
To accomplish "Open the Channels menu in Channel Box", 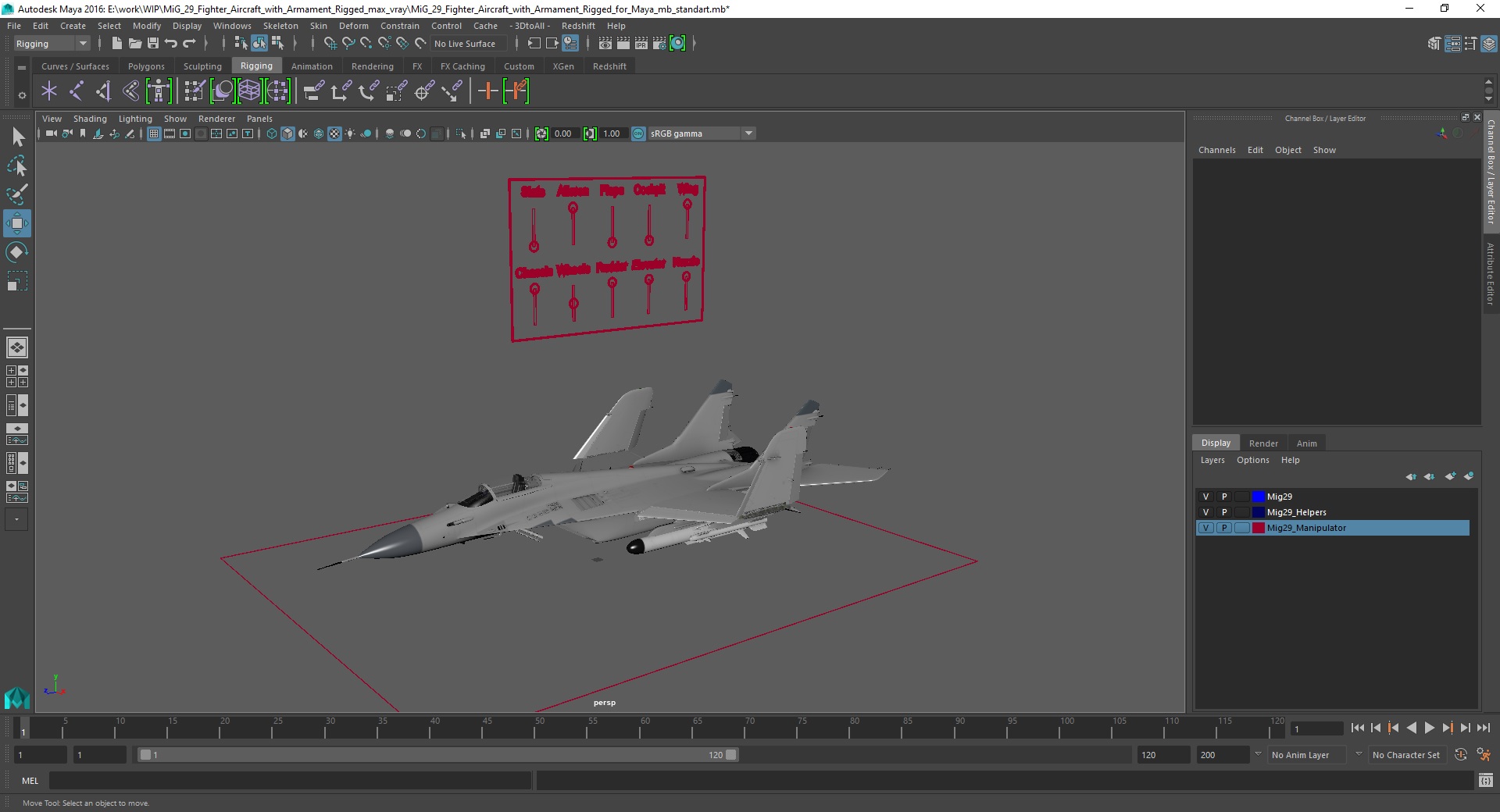I will 1216,150.
